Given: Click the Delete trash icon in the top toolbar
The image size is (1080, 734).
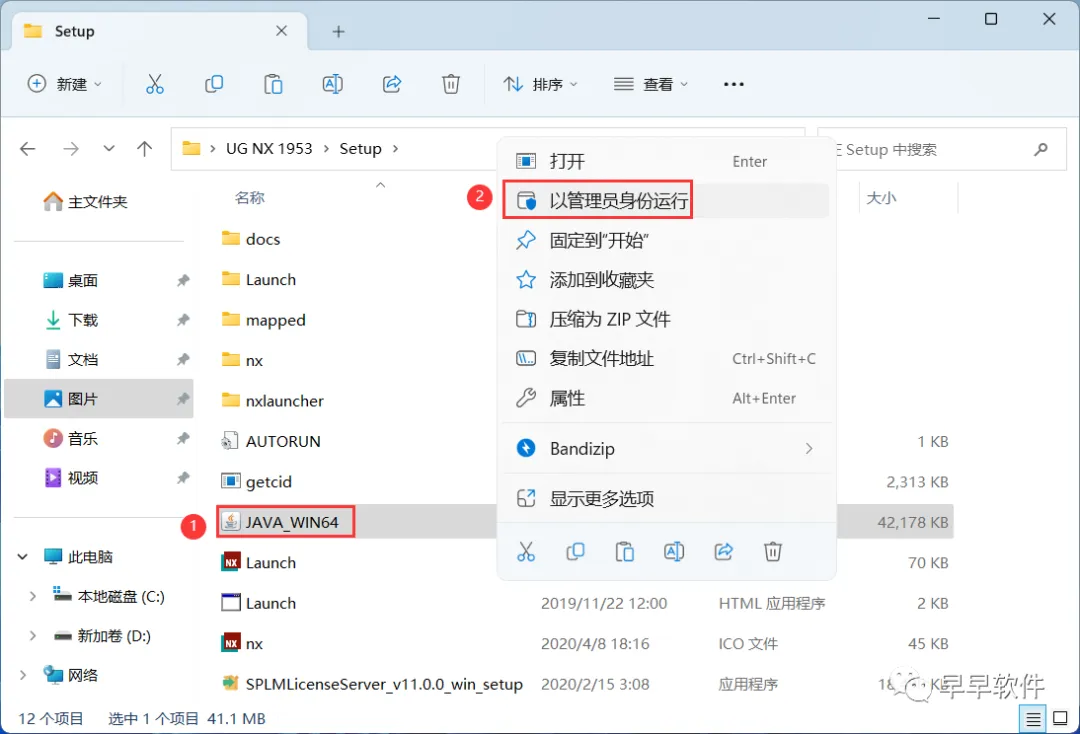Looking at the screenshot, I should tap(450, 84).
